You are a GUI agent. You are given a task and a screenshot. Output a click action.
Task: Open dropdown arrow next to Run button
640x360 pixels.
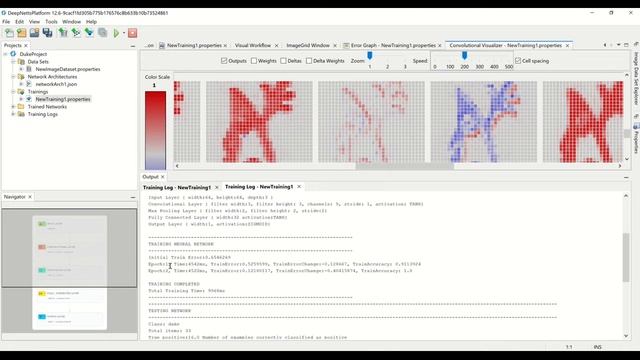[124, 33]
